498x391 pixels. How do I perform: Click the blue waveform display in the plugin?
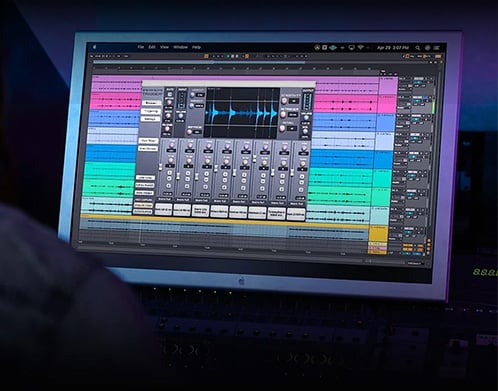(241, 113)
